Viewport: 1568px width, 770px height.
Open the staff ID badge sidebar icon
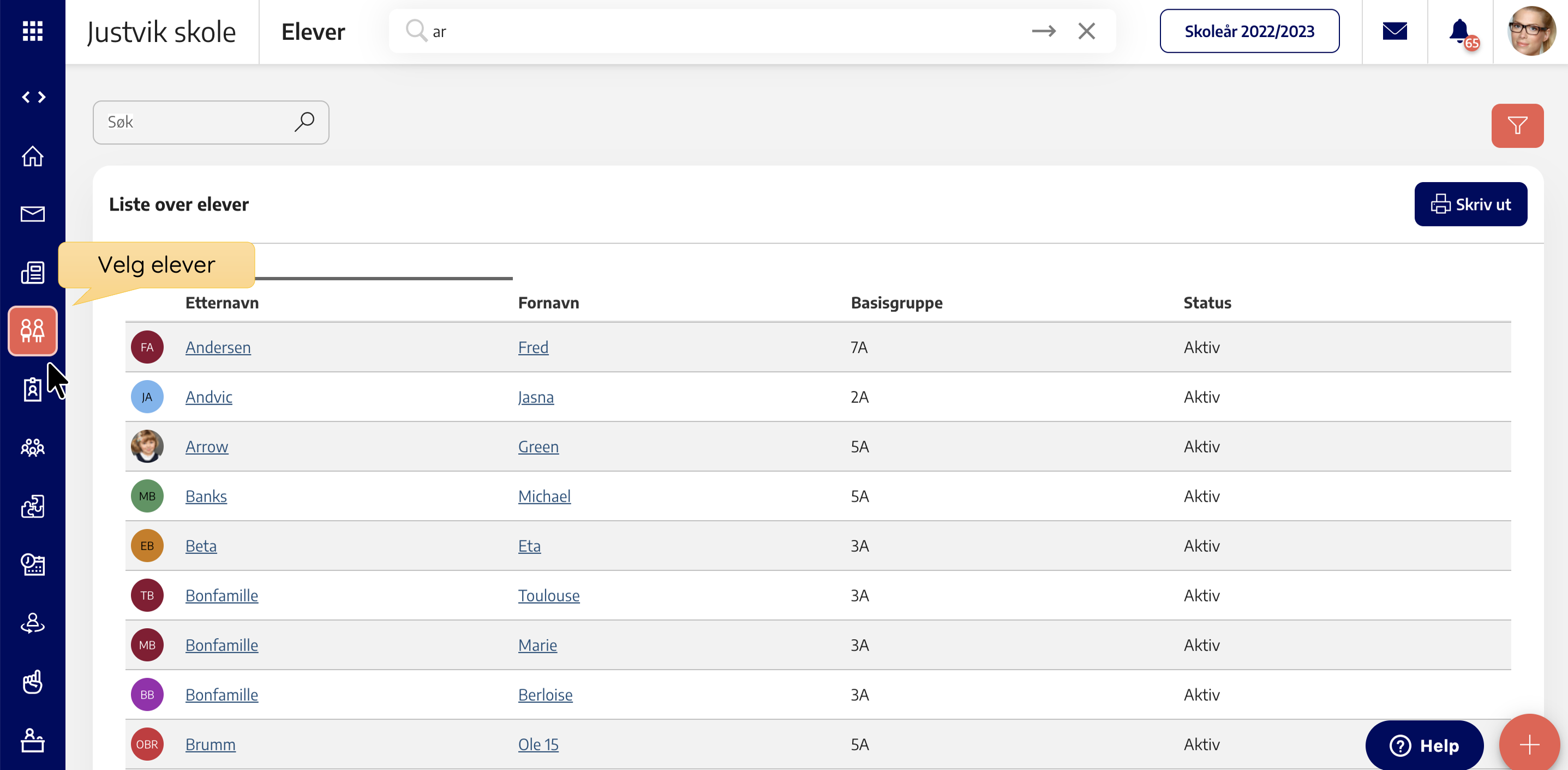point(32,389)
